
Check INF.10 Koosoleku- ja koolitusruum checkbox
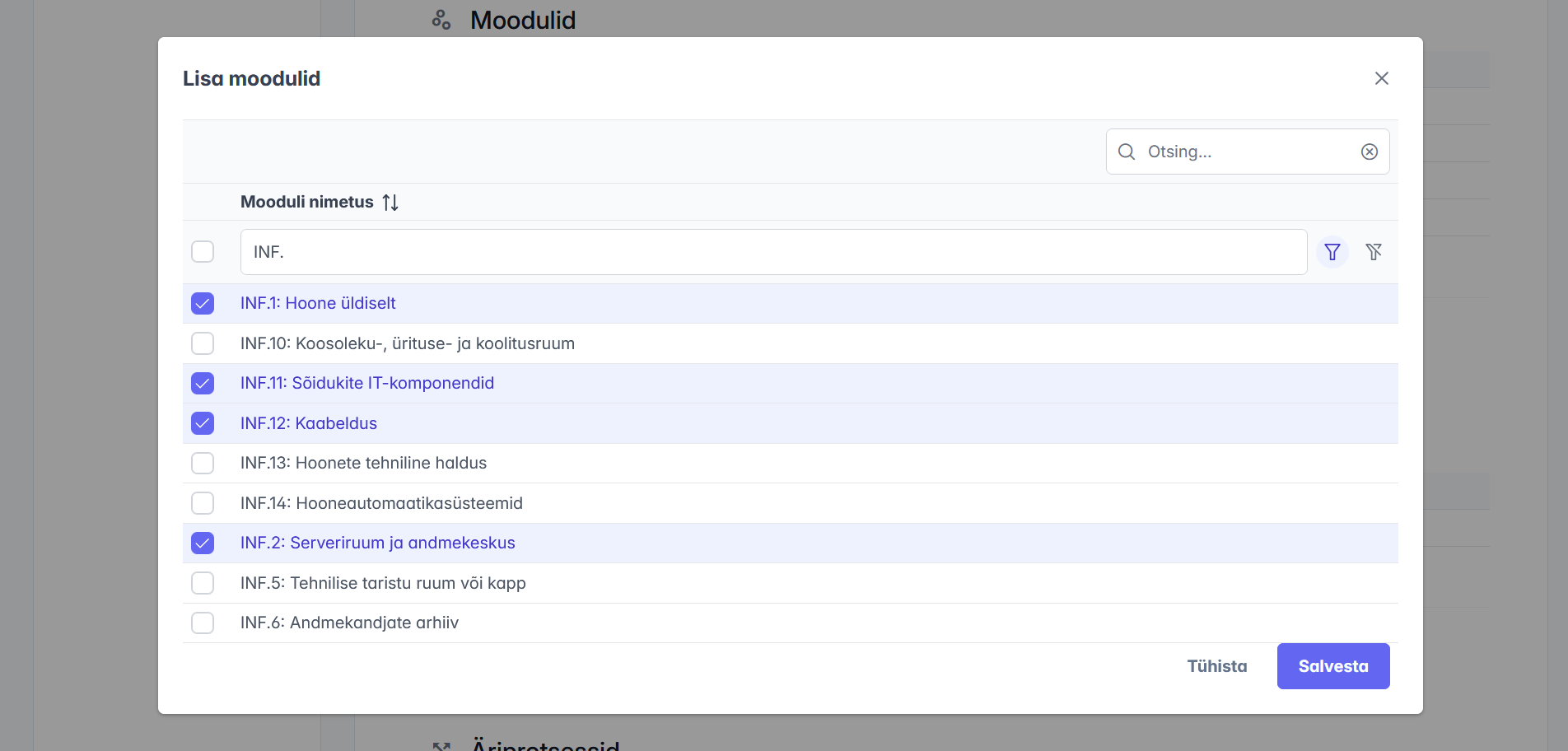[203, 343]
